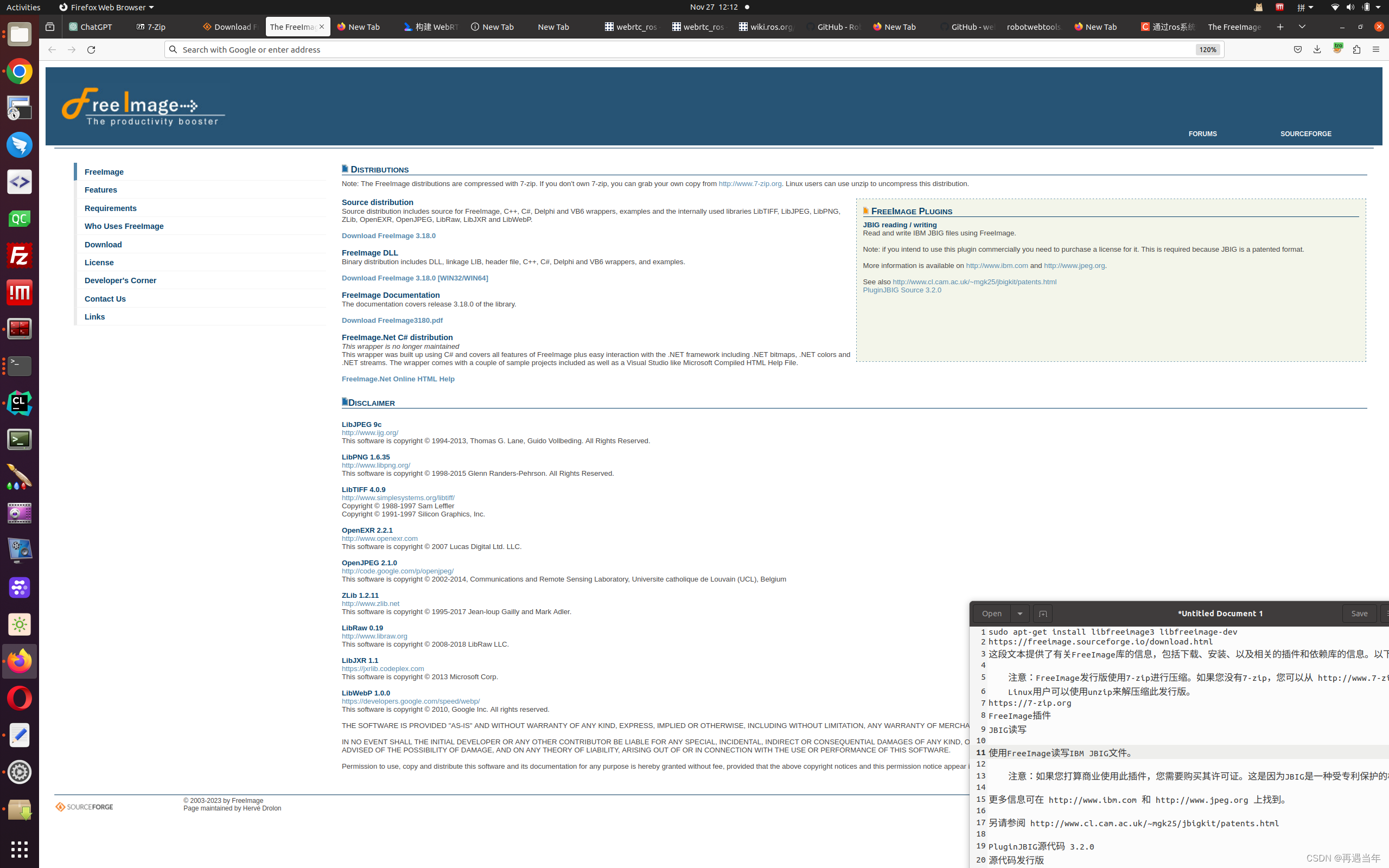Viewport: 1389px width, 868px height.
Task: Reload the page with the refresh icon
Action: 91,50
